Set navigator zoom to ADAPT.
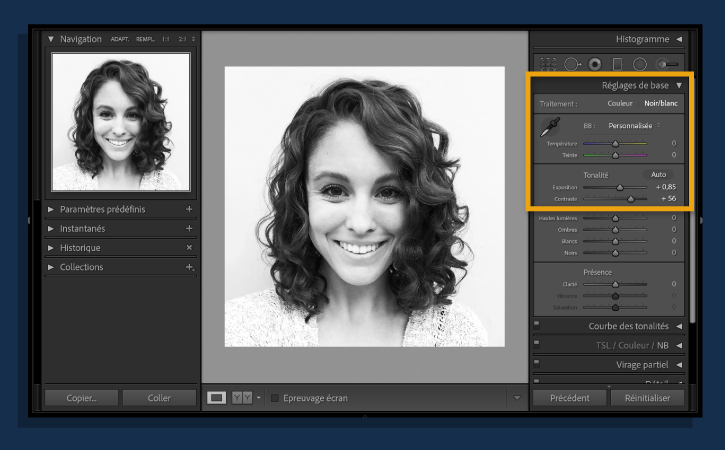Screen dimensions: 725x450 119,39
